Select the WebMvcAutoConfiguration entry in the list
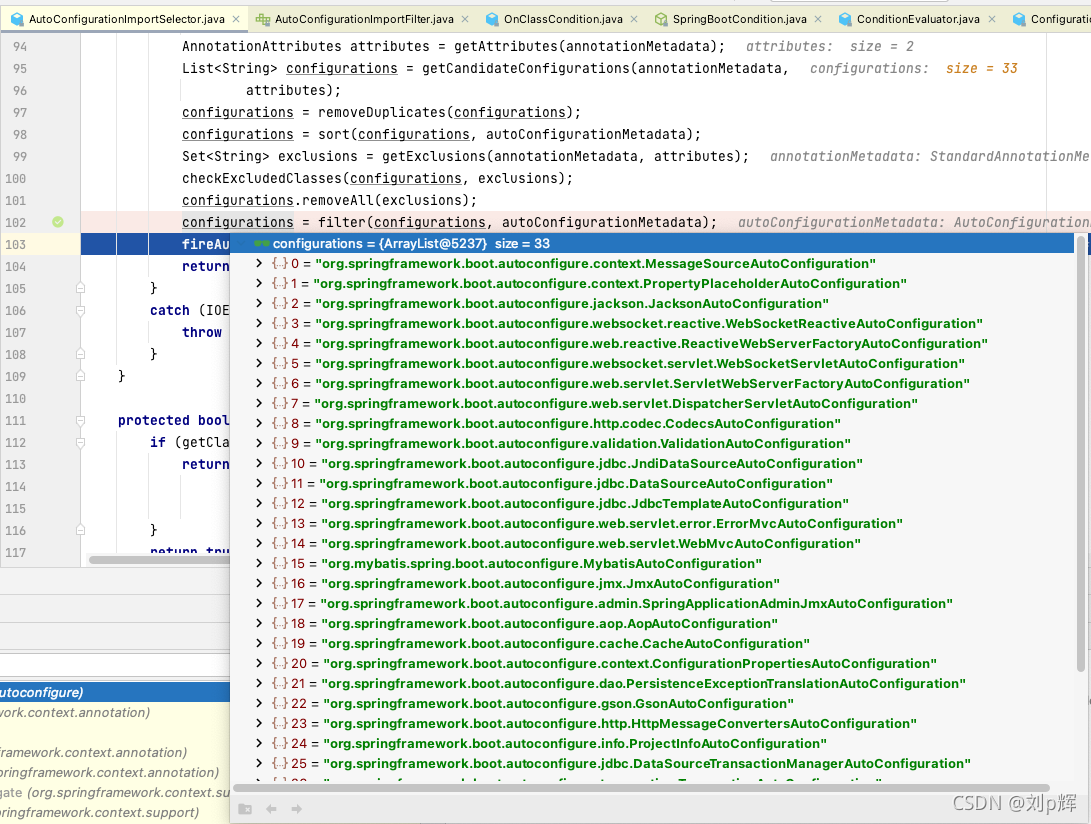Image resolution: width=1091 pixels, height=824 pixels. pos(566,544)
